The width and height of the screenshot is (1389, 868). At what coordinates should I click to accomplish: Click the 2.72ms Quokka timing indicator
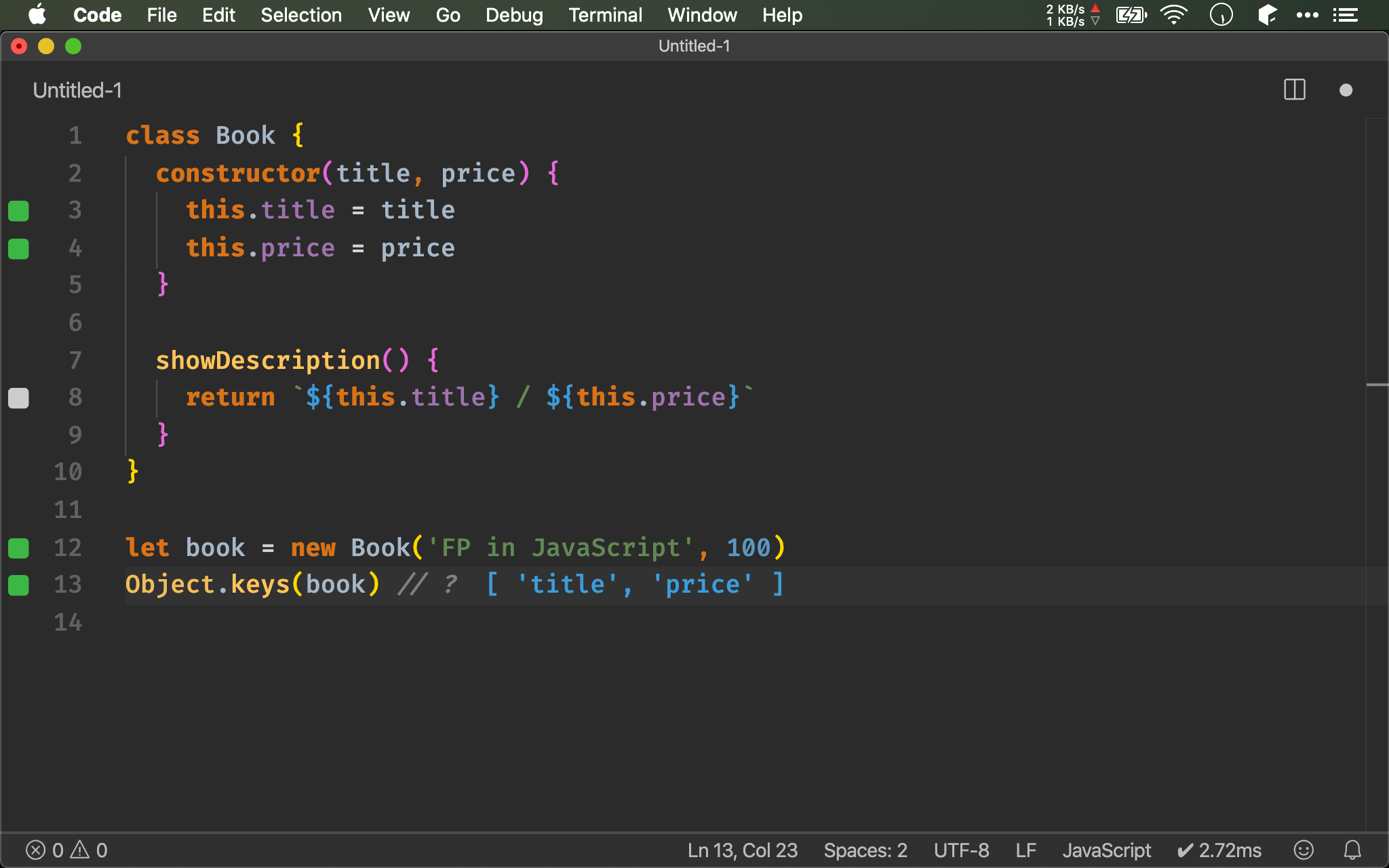tap(1219, 850)
